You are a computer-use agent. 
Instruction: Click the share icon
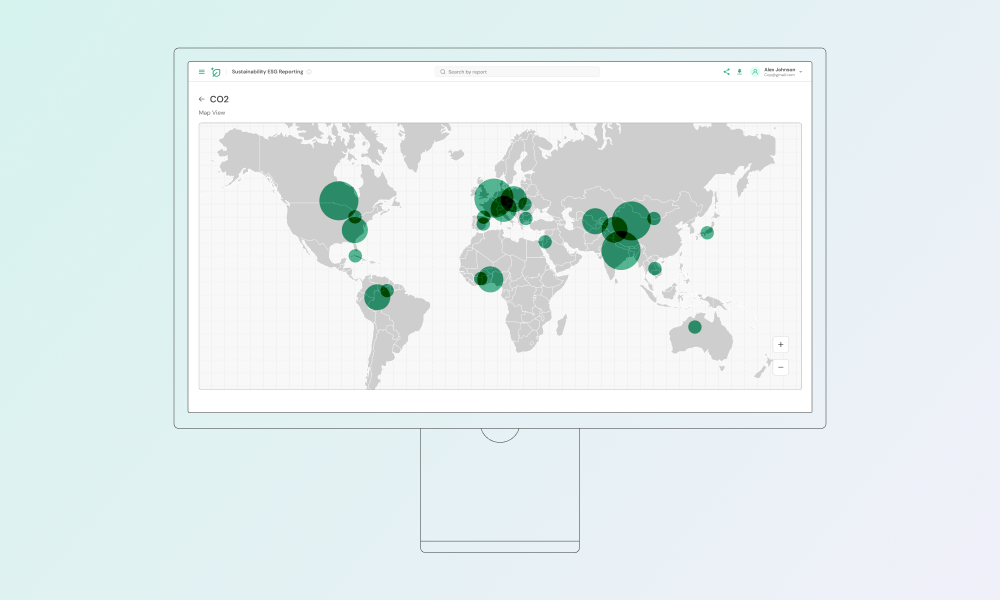[x=726, y=72]
